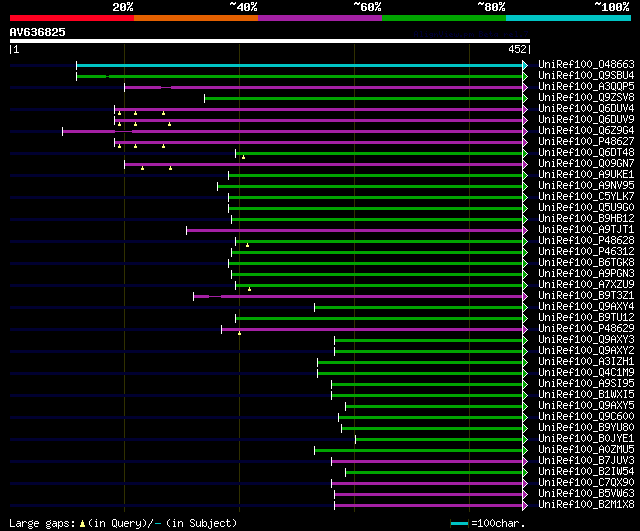Click UniRef100_A9UKE1 label
This screenshot has width=640, height=531.
coord(586,175)
